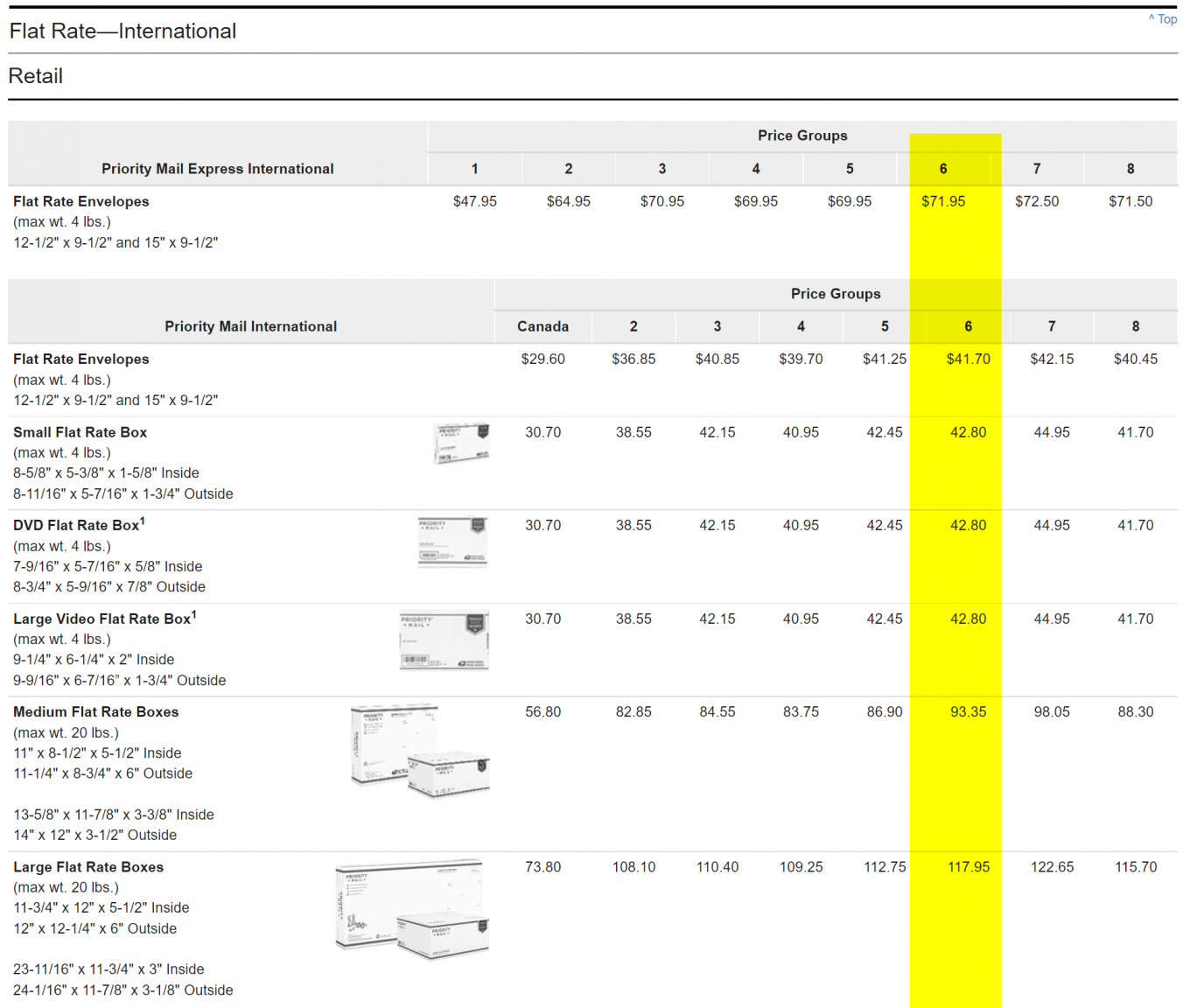This screenshot has width=1190, height=1008.
Task: Select the Large Video box 41.70 price
Action: click(1136, 619)
